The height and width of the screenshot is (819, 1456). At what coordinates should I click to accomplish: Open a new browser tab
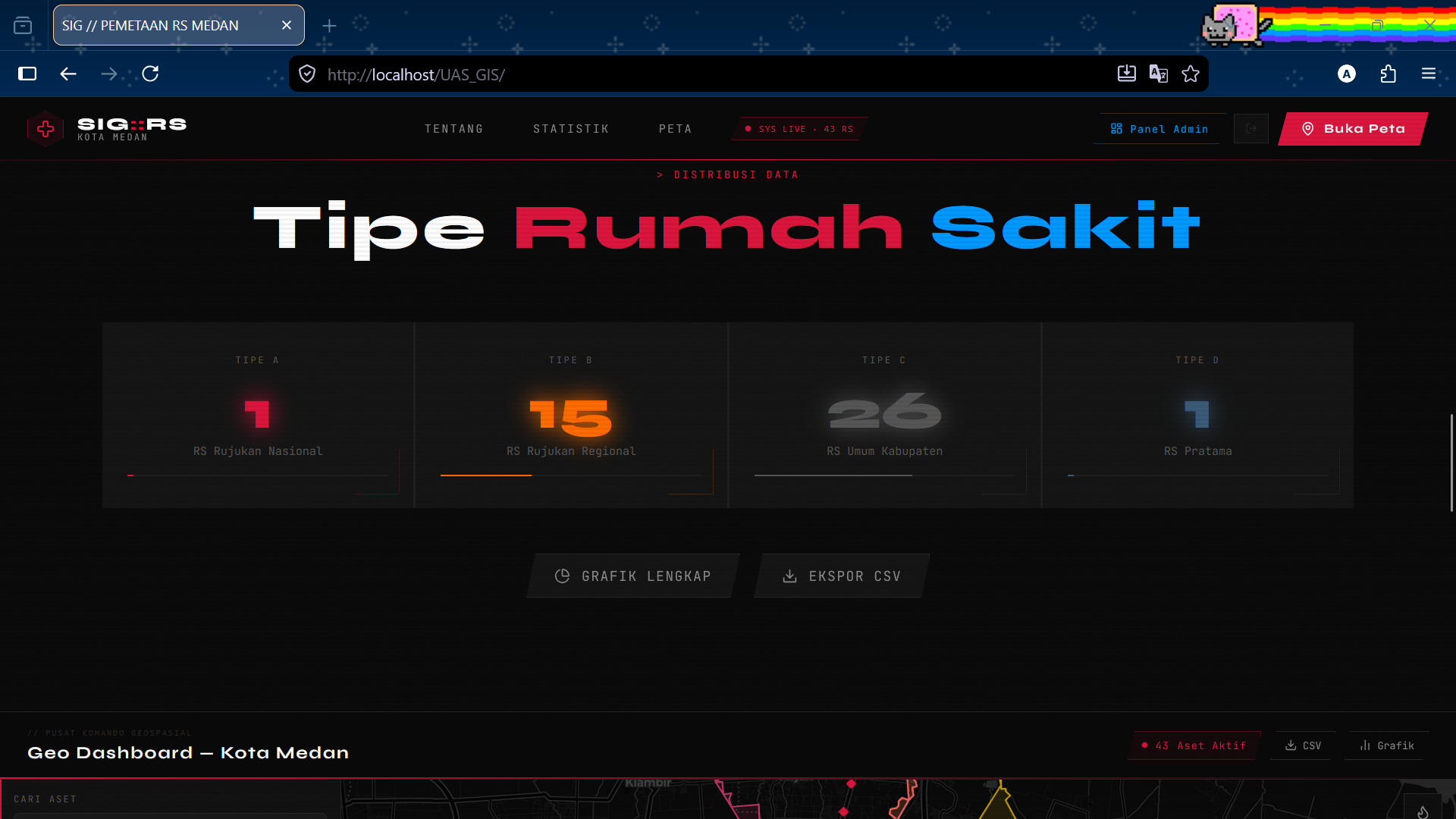click(x=329, y=26)
